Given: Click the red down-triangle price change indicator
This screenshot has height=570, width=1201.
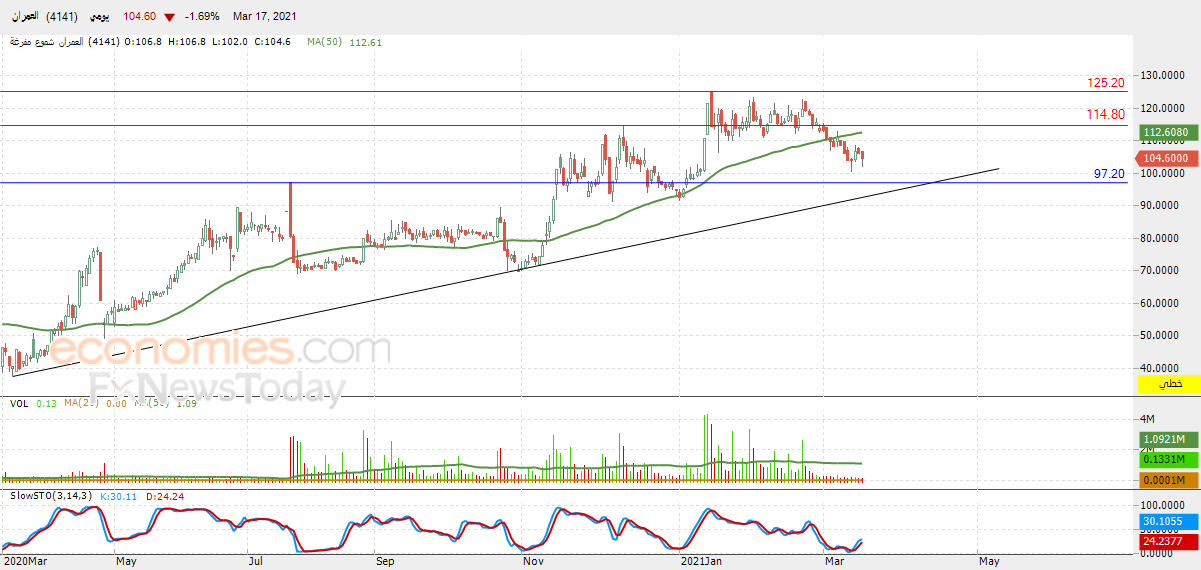Looking at the screenshot, I should tap(169, 18).
